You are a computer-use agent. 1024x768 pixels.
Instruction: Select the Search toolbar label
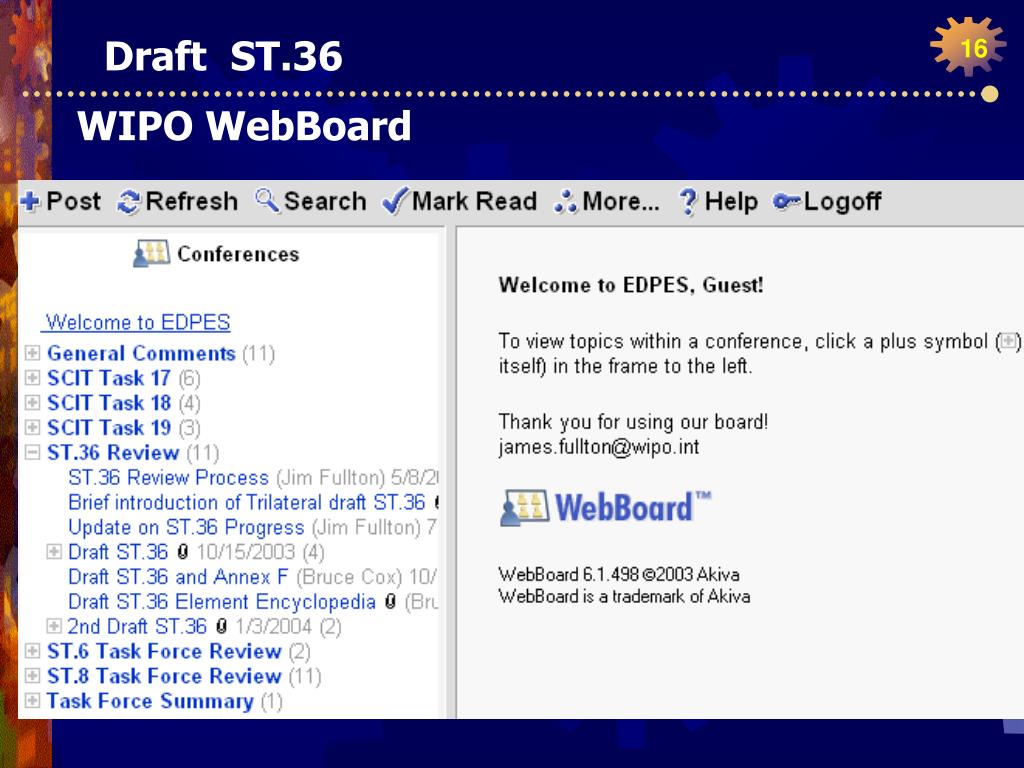pos(325,201)
